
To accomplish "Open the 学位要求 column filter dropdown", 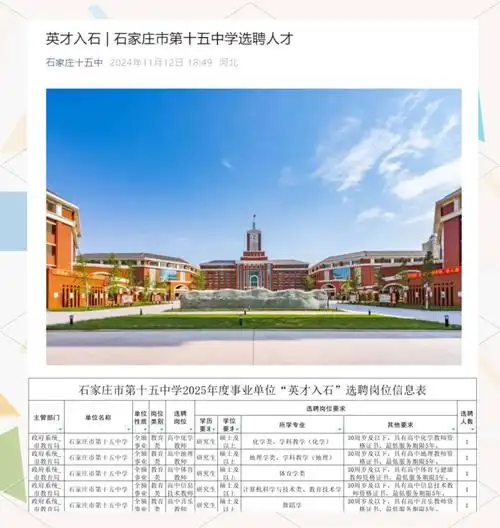I will pos(238,429).
